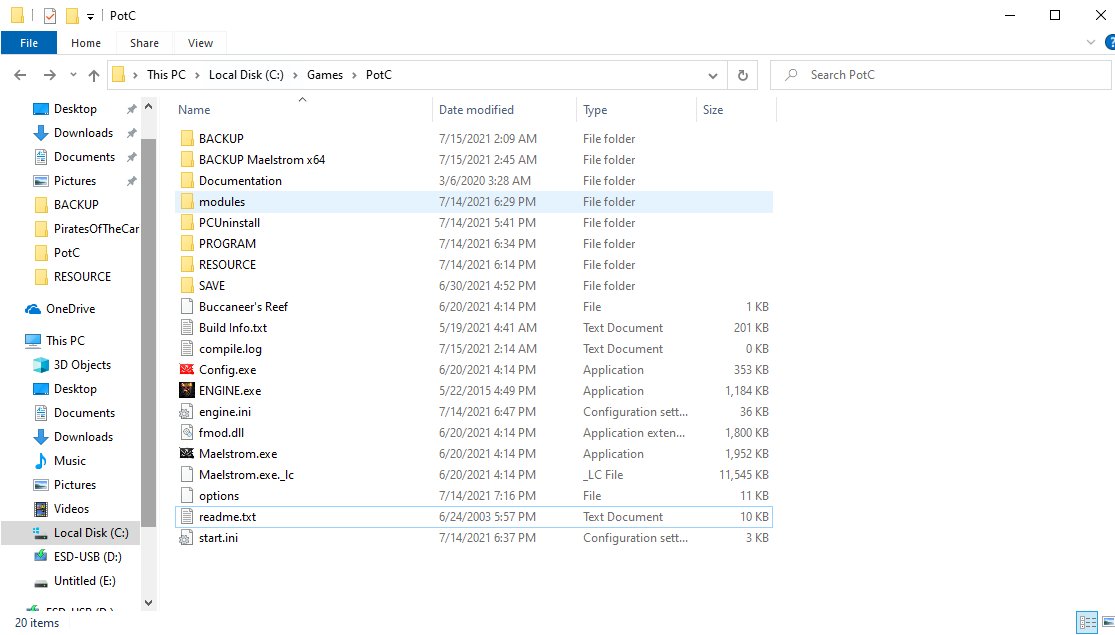Open 3D Objects in navigation pane
The width and height of the screenshot is (1115, 635).
(x=82, y=365)
